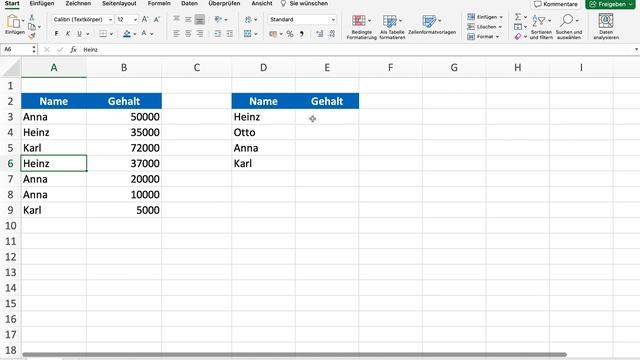Toggle bold formatting F button
The height and width of the screenshot is (360, 640).
(56, 33)
